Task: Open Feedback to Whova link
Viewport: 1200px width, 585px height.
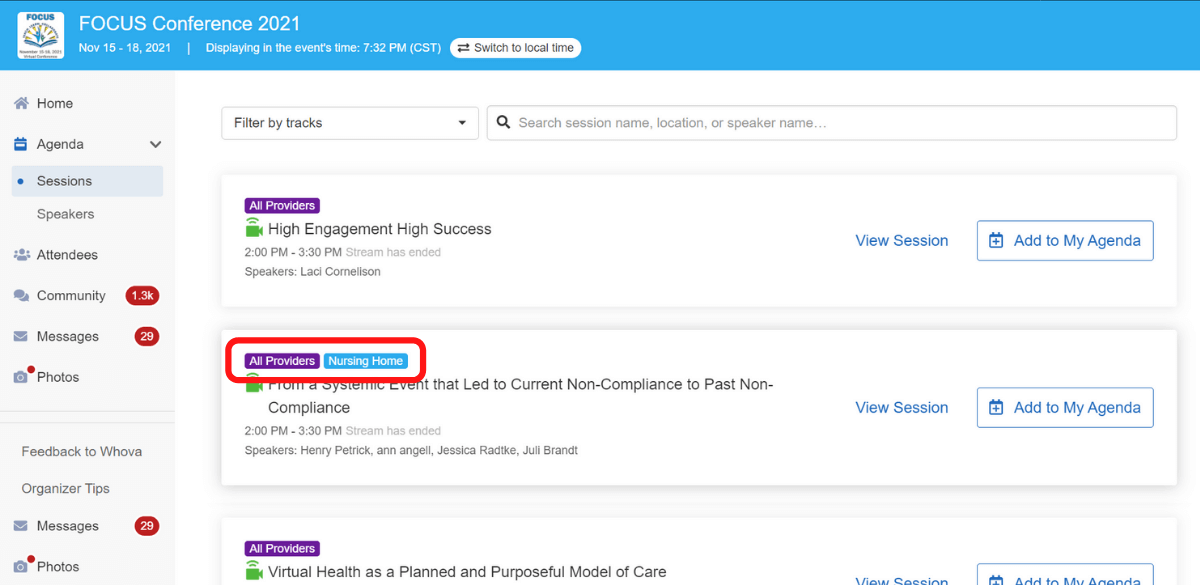Action: tap(82, 452)
